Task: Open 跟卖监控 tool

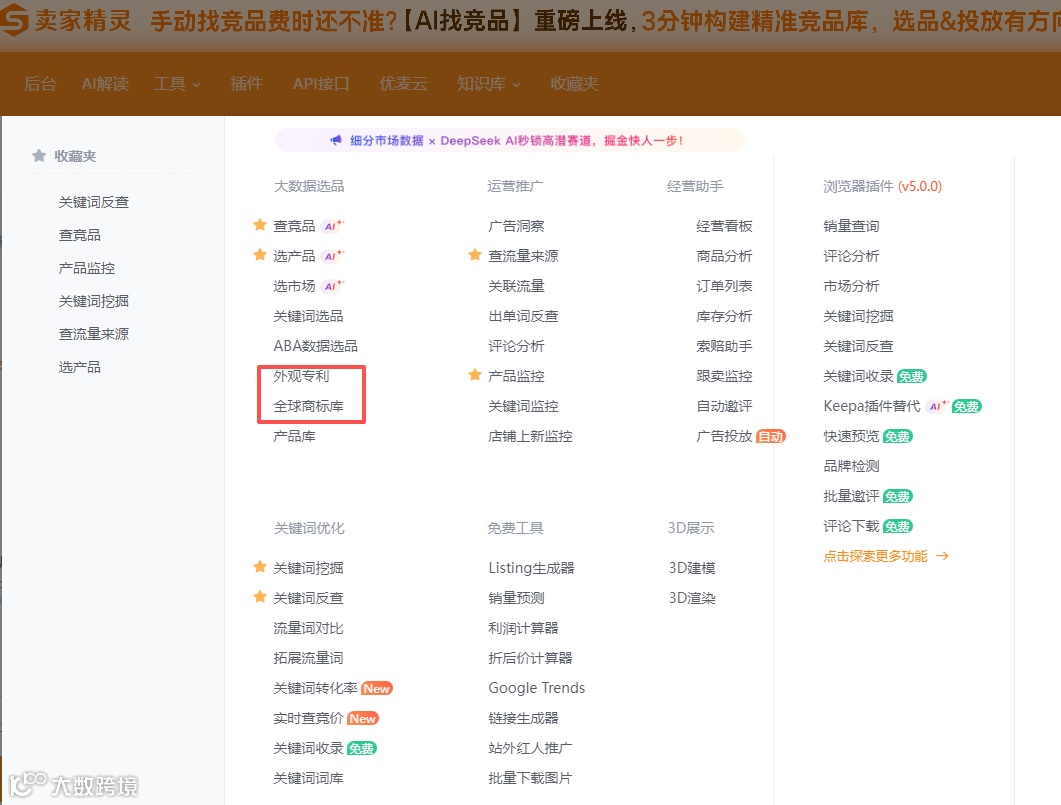Action: pyautogui.click(x=724, y=376)
